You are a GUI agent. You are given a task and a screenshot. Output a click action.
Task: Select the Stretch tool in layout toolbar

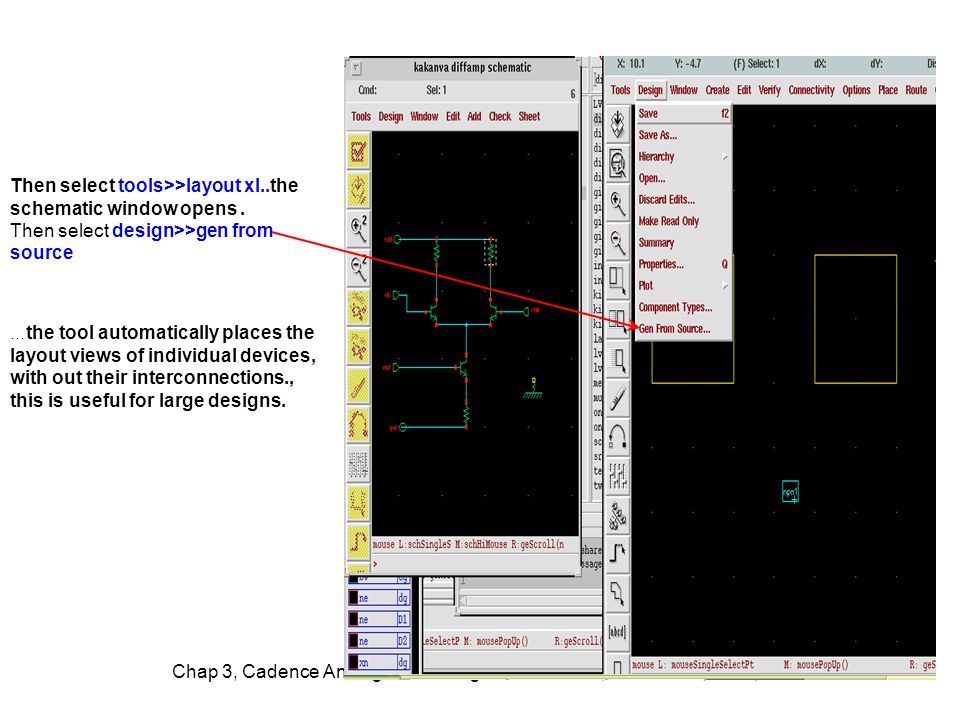click(618, 282)
